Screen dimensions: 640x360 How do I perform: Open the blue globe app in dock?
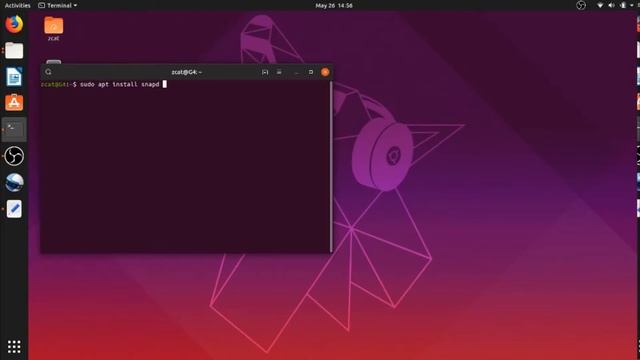point(14,182)
